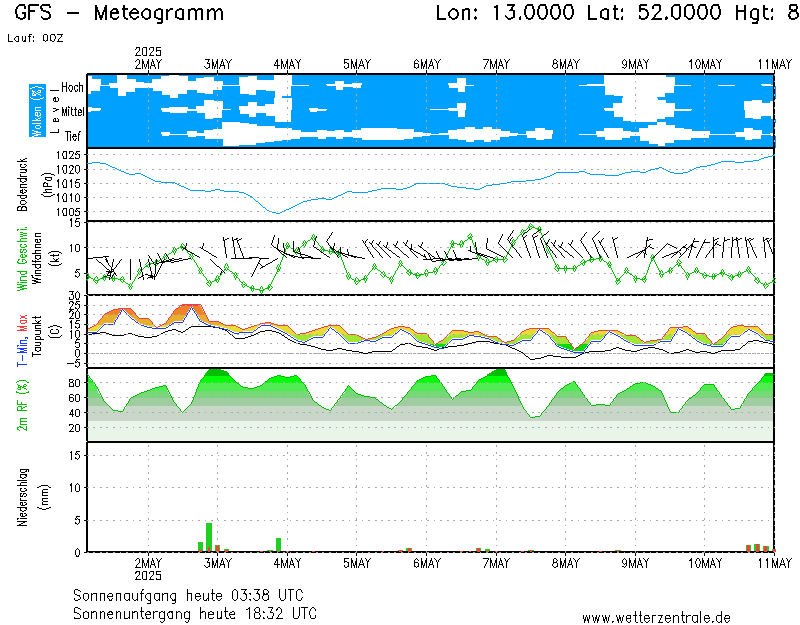Click the "9MAY" label on bottom axis
800x625 pixels.
(x=635, y=563)
